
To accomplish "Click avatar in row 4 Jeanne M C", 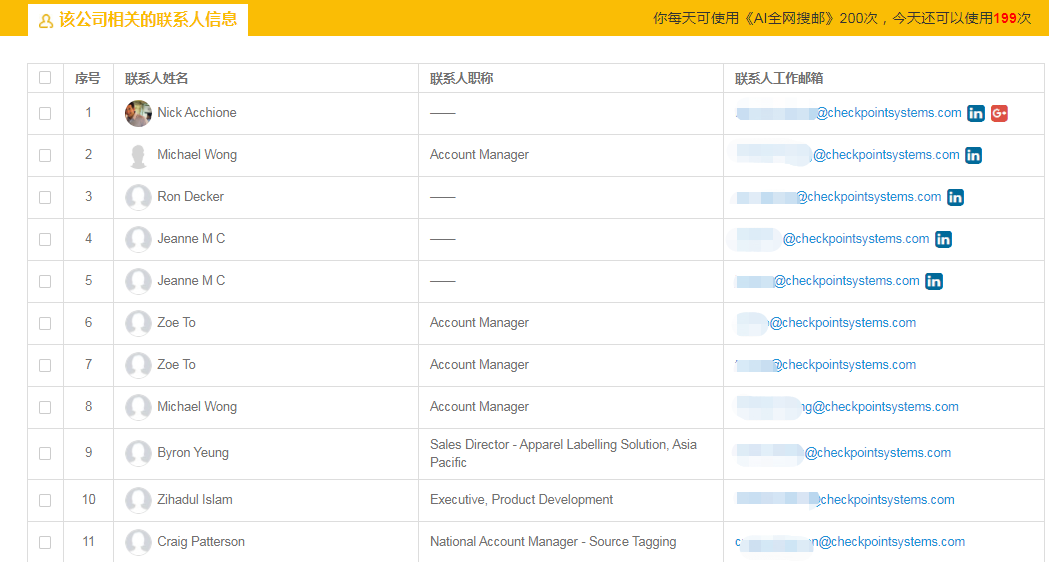I will pos(138,240).
